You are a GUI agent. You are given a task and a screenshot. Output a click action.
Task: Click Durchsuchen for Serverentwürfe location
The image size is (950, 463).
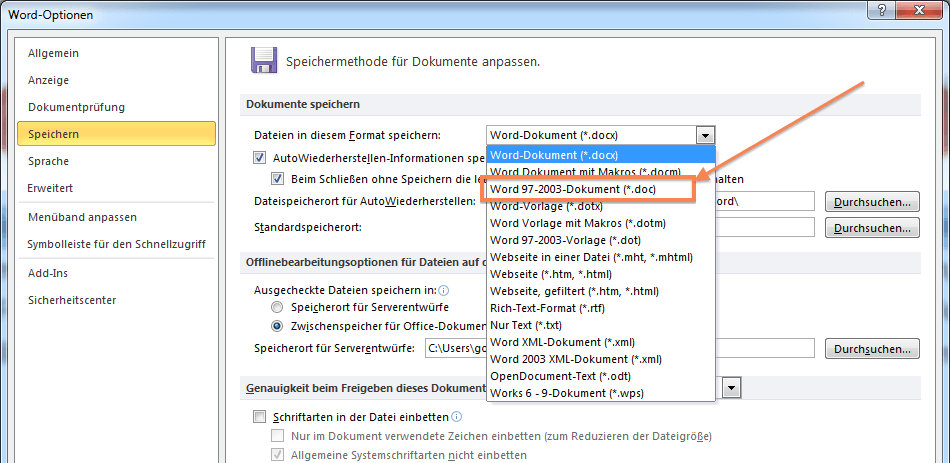pos(872,348)
